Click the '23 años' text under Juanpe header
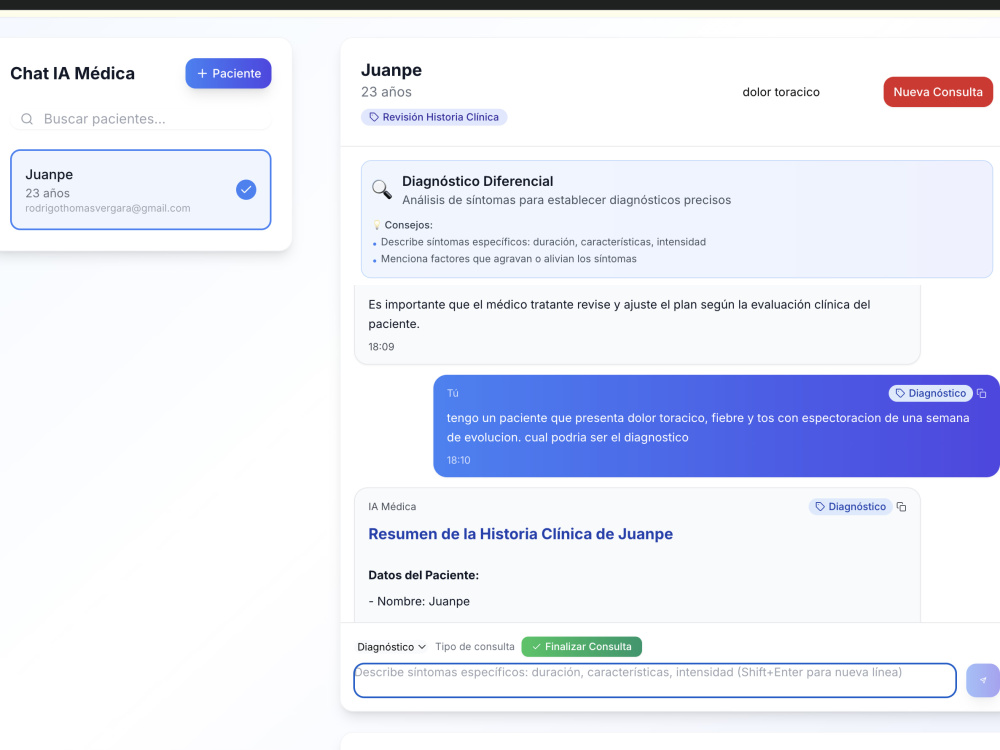 [386, 92]
